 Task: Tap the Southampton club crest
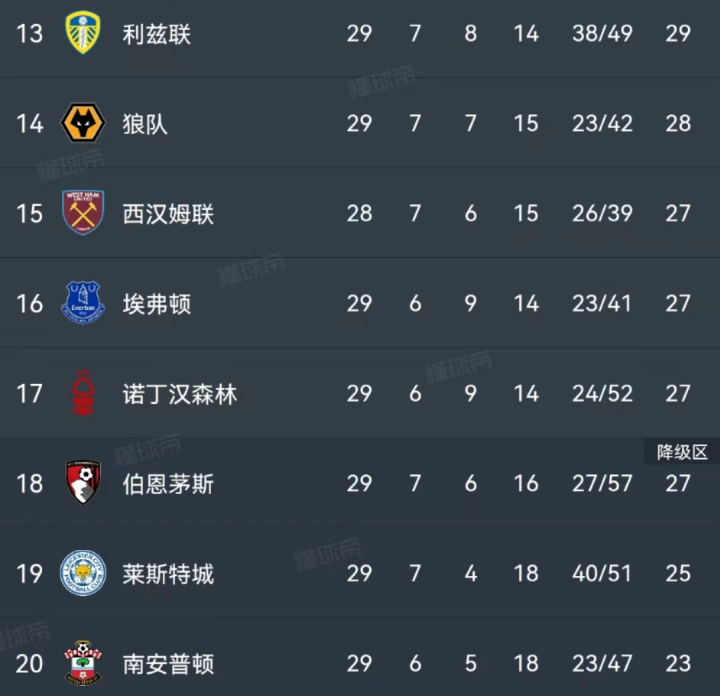pos(83,663)
